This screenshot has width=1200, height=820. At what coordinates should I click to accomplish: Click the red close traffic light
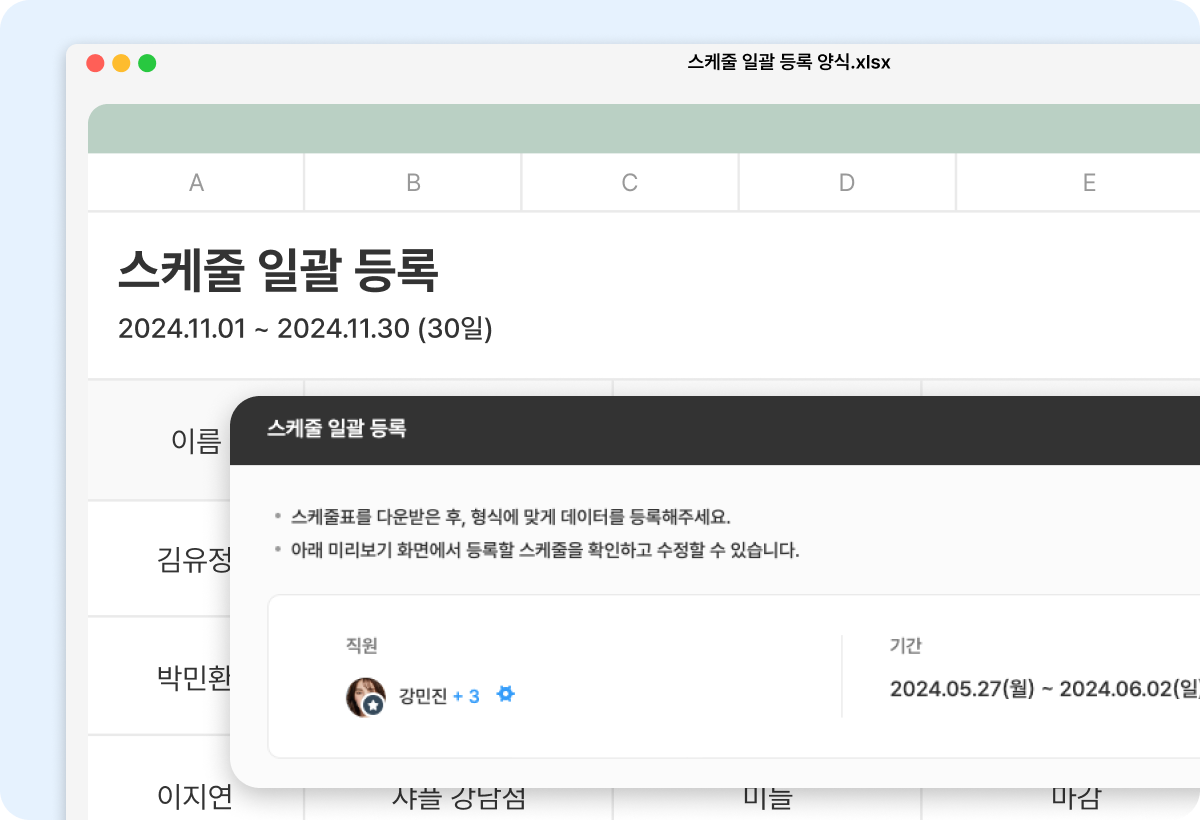[94, 62]
